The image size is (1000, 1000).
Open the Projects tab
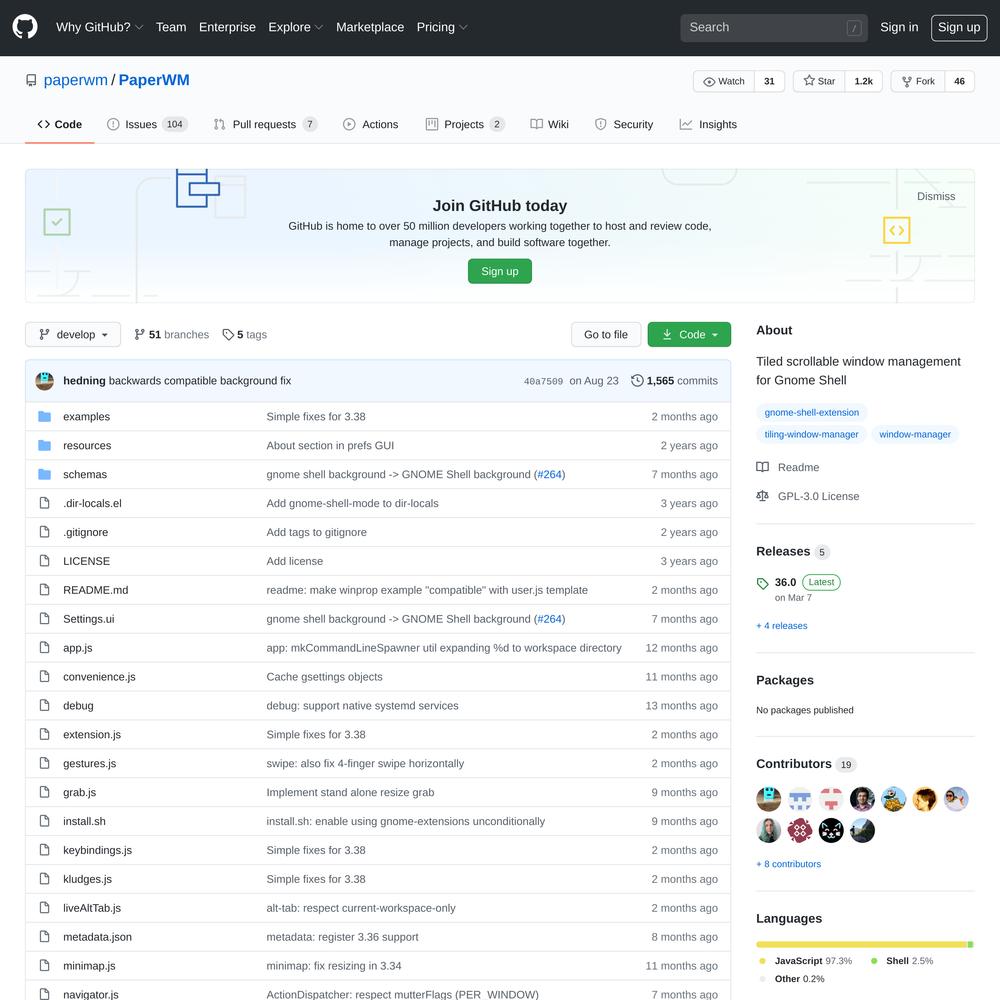tap(465, 124)
